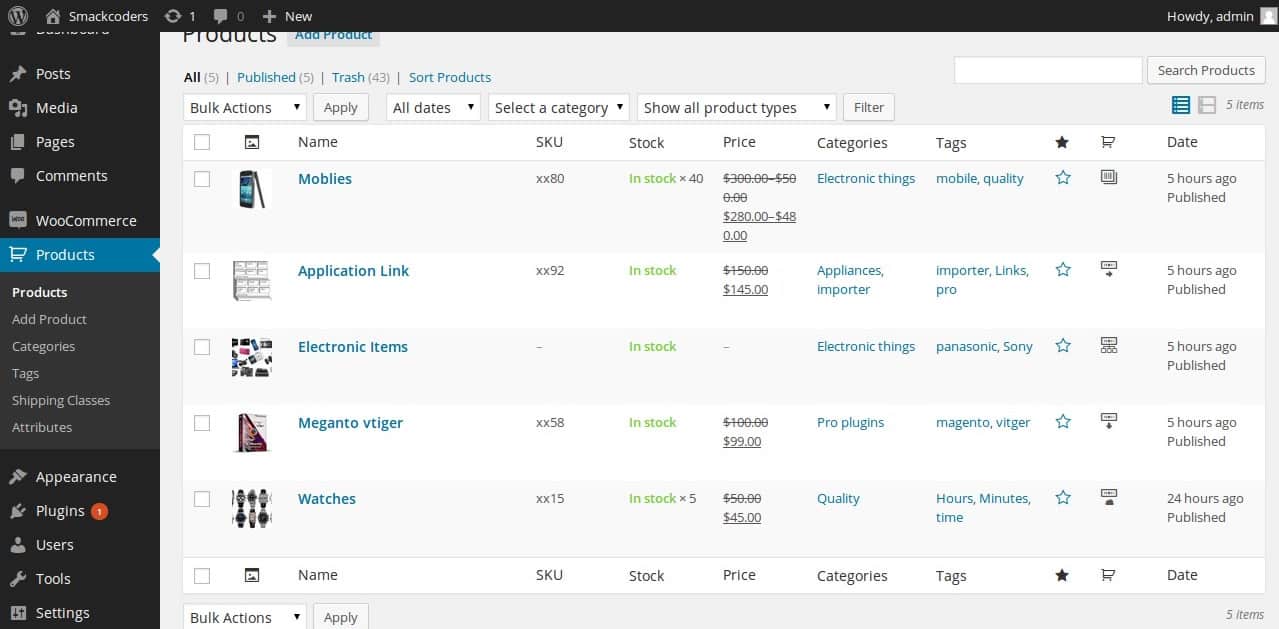Select the list view icon near item count
Screen dimensions: 1279x629
[x=1181, y=104]
